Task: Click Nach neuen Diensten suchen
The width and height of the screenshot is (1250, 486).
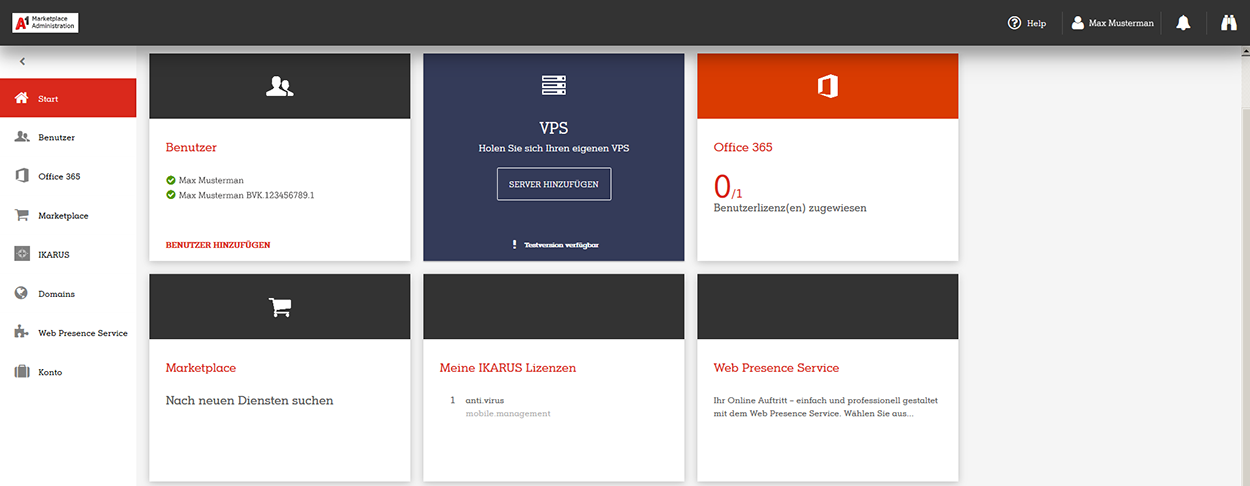Action: [249, 400]
